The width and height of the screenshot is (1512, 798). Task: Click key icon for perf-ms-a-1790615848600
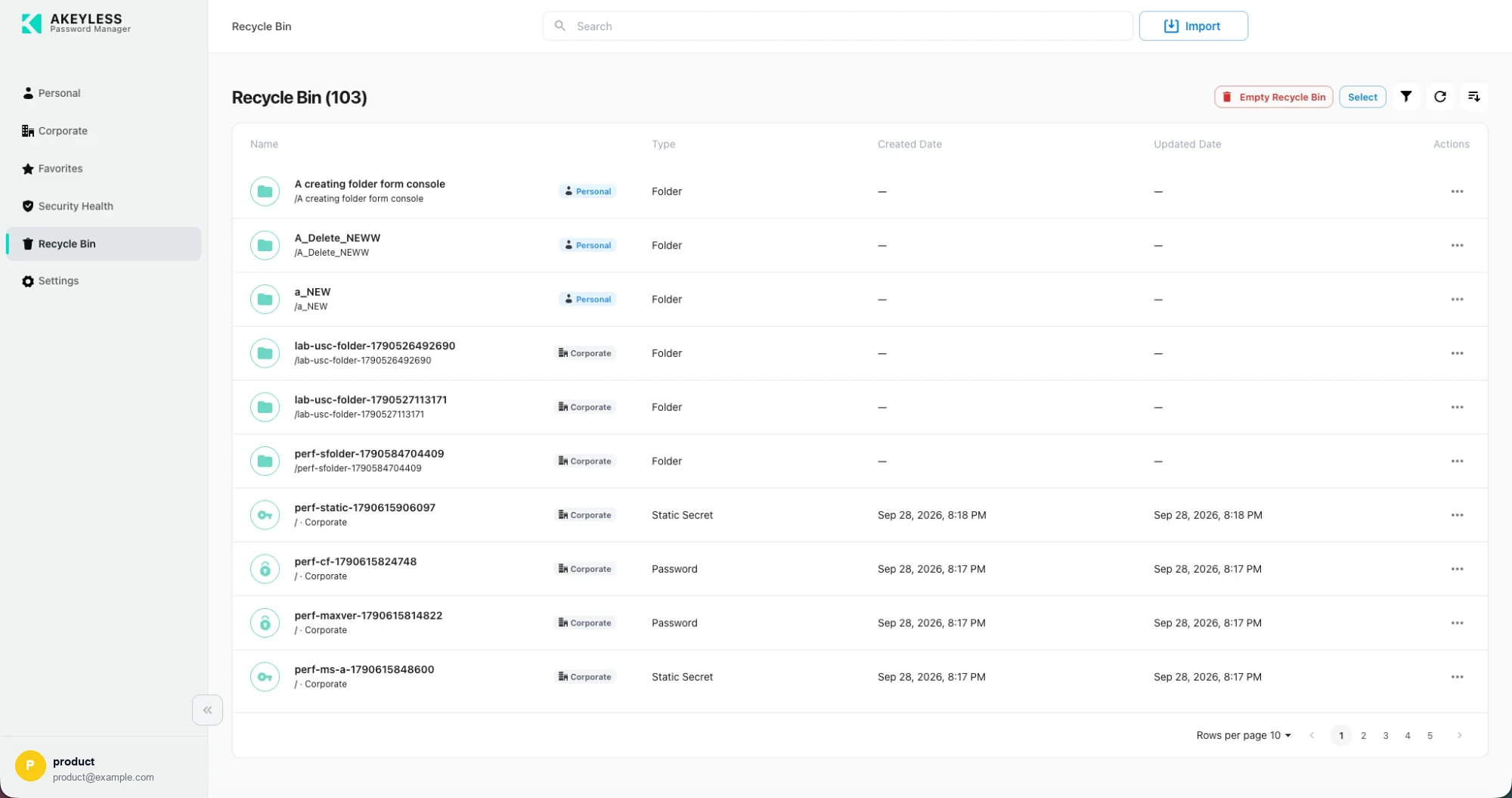click(265, 677)
